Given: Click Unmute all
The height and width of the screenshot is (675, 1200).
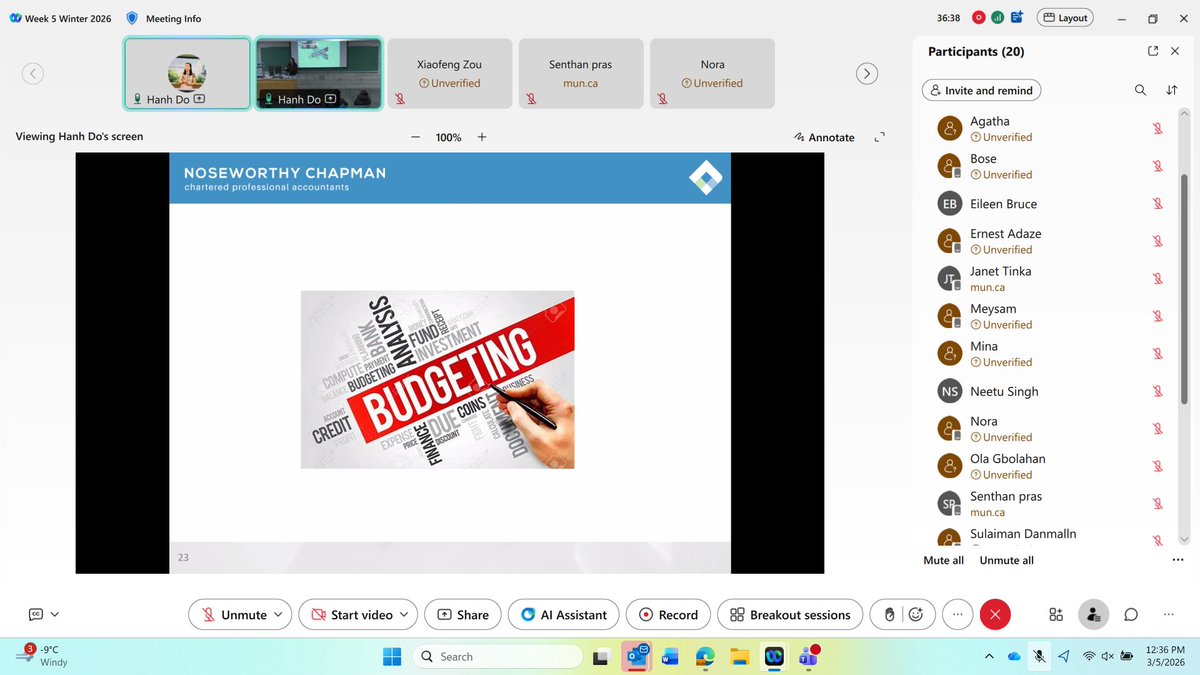Looking at the screenshot, I should point(1007,560).
